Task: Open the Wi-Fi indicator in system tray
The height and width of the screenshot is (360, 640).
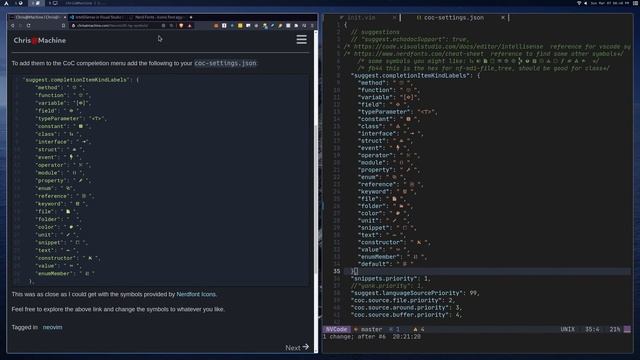Action: click(579, 3)
